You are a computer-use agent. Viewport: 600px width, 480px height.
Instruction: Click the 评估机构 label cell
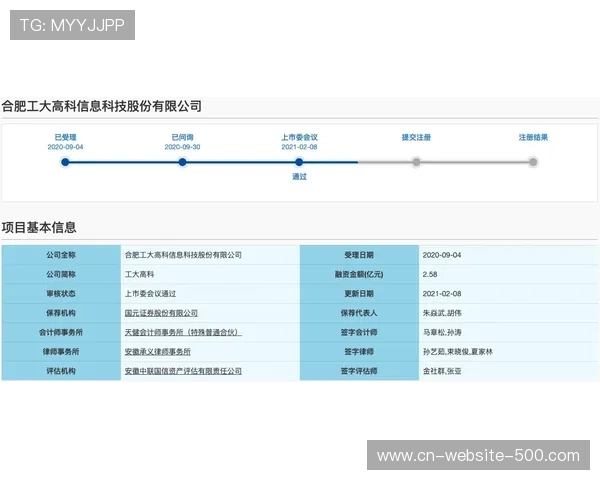click(61, 371)
